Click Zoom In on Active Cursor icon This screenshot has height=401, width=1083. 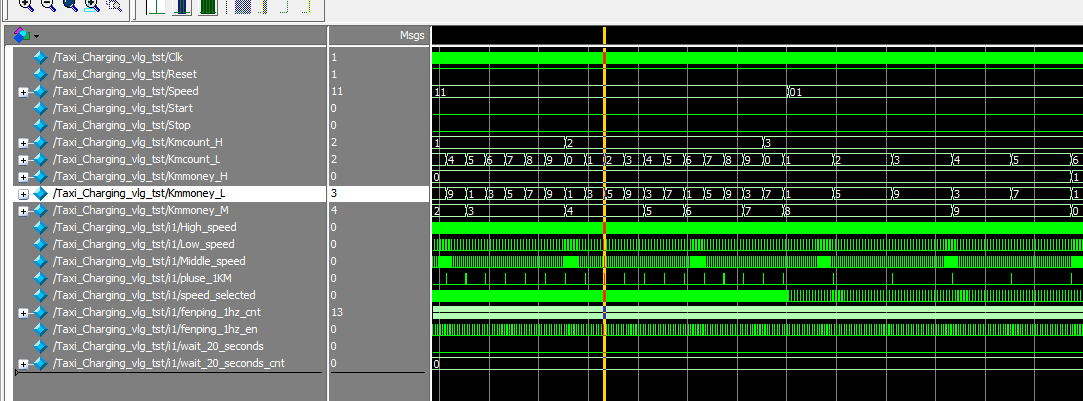92,5
